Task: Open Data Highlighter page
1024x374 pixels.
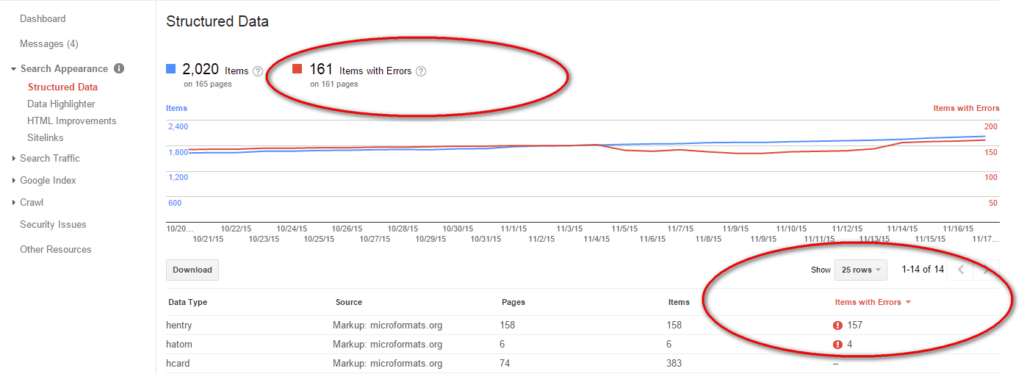Action: click(x=61, y=104)
